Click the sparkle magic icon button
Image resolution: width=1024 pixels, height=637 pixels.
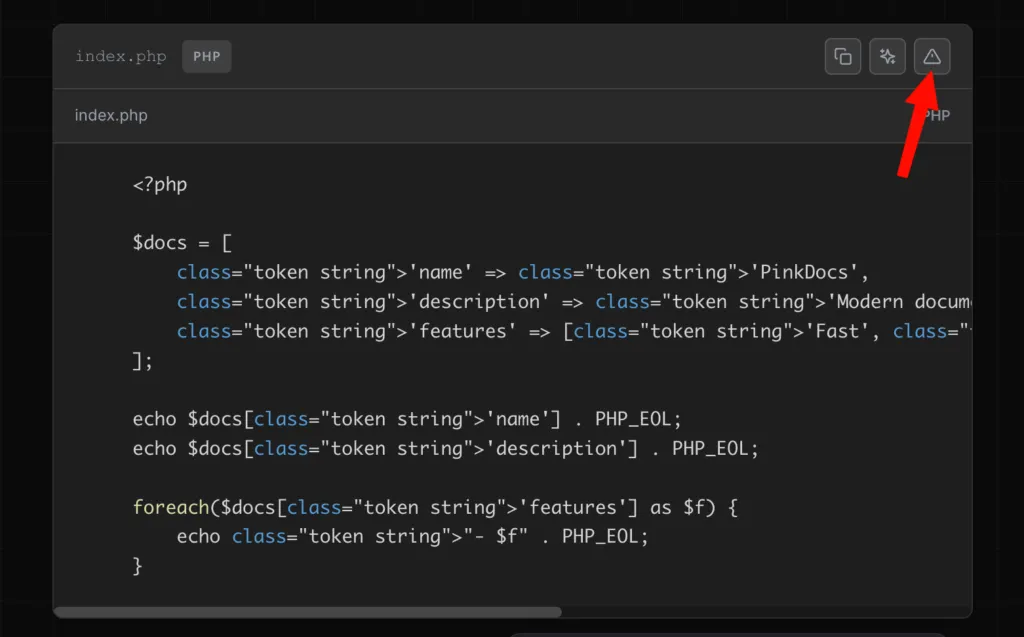click(x=887, y=57)
